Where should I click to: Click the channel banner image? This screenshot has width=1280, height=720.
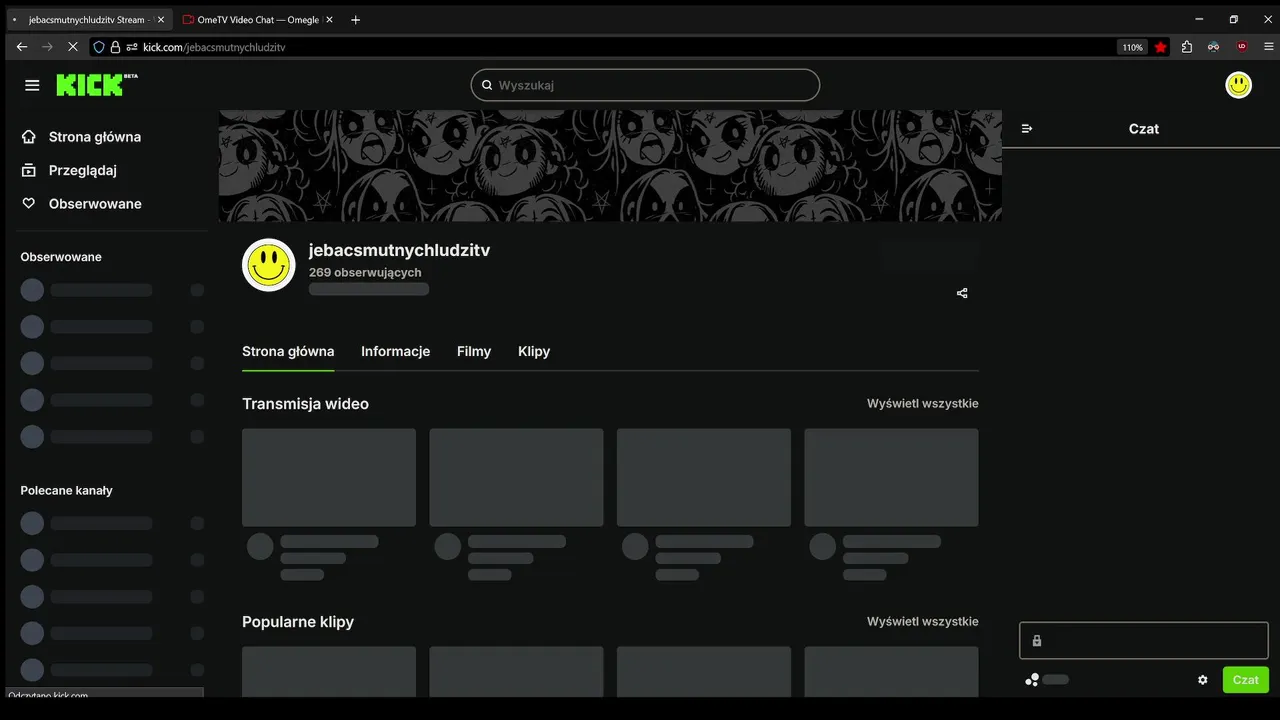point(610,166)
